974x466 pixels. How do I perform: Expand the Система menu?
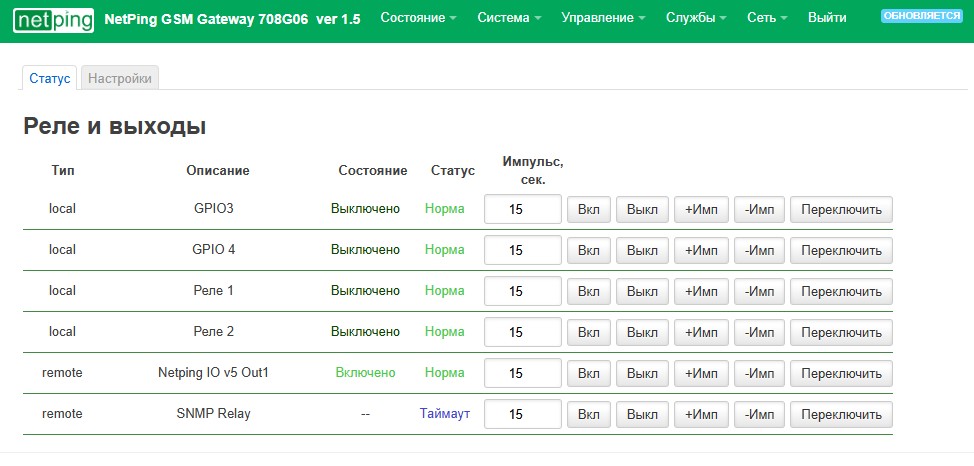click(509, 18)
